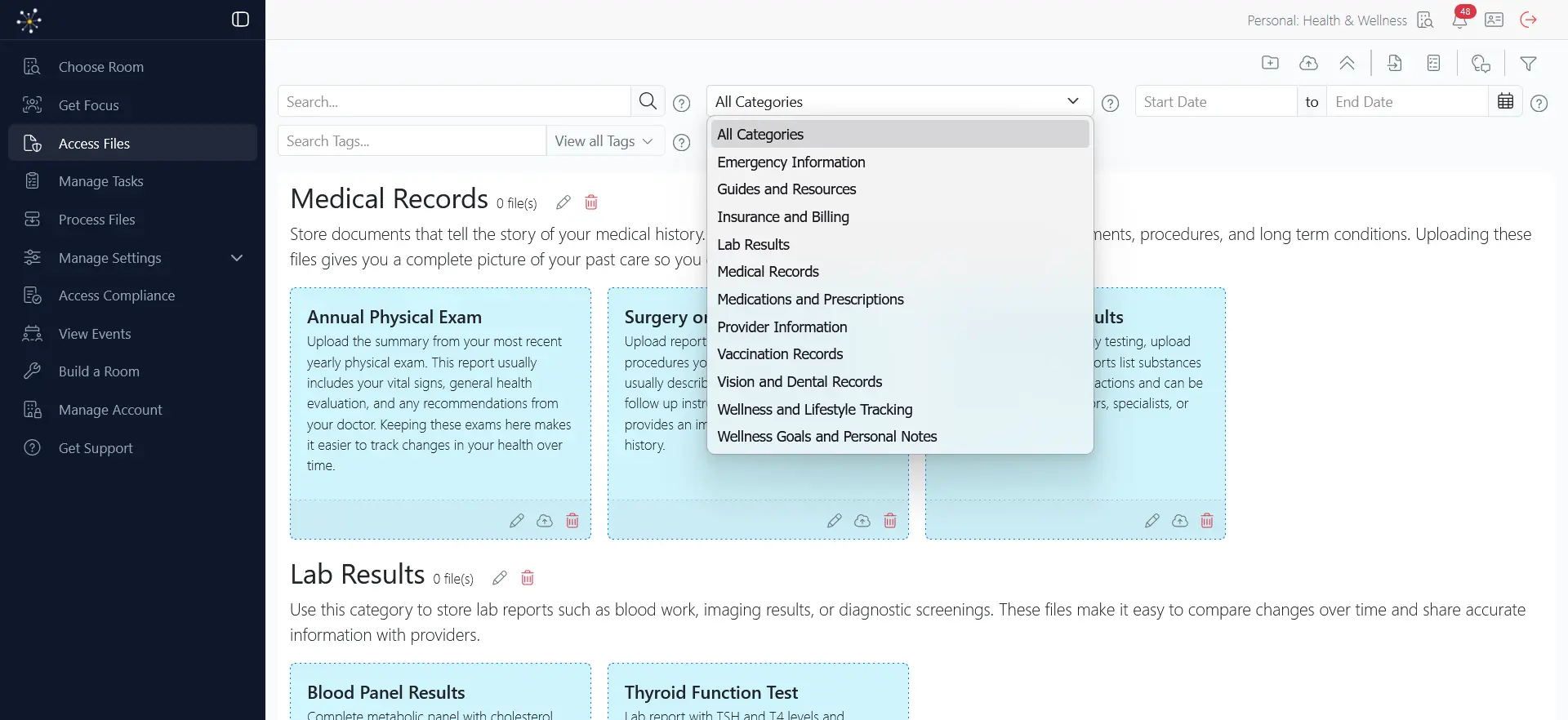
Task: Expand Manage Settings submenu chevron
Action: pos(237,258)
